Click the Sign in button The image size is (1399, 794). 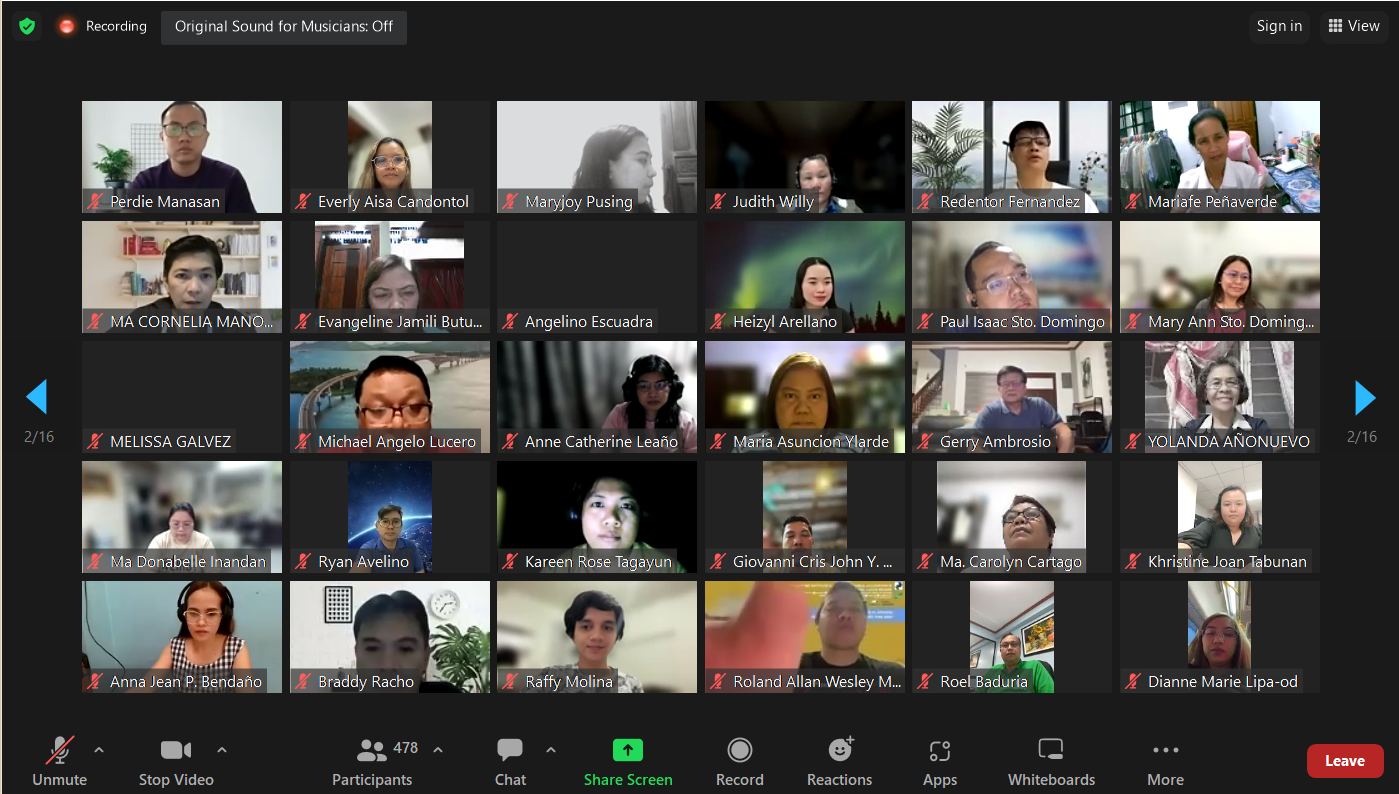[1279, 27]
